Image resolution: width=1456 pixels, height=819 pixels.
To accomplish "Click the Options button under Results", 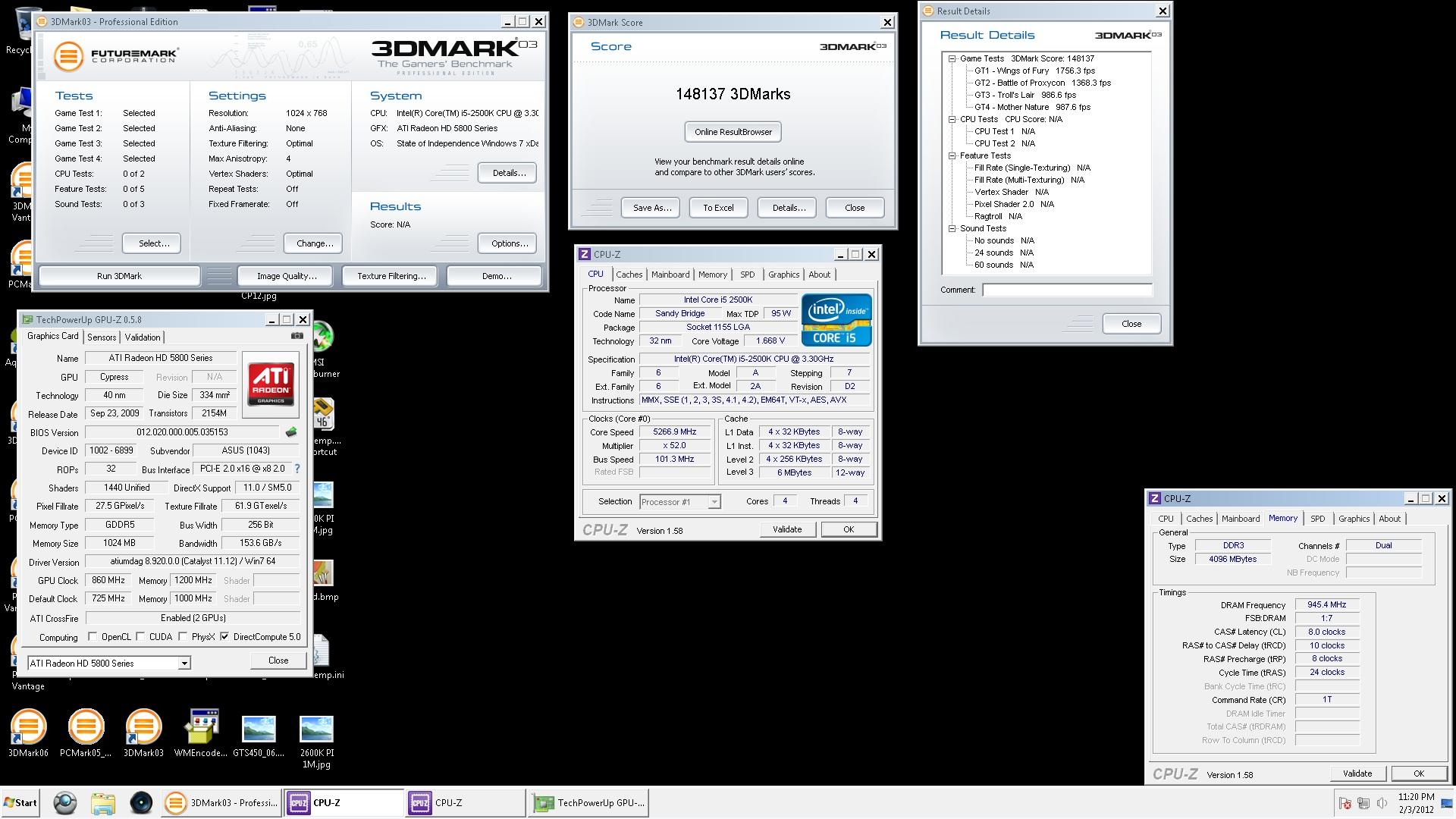I will coord(508,243).
